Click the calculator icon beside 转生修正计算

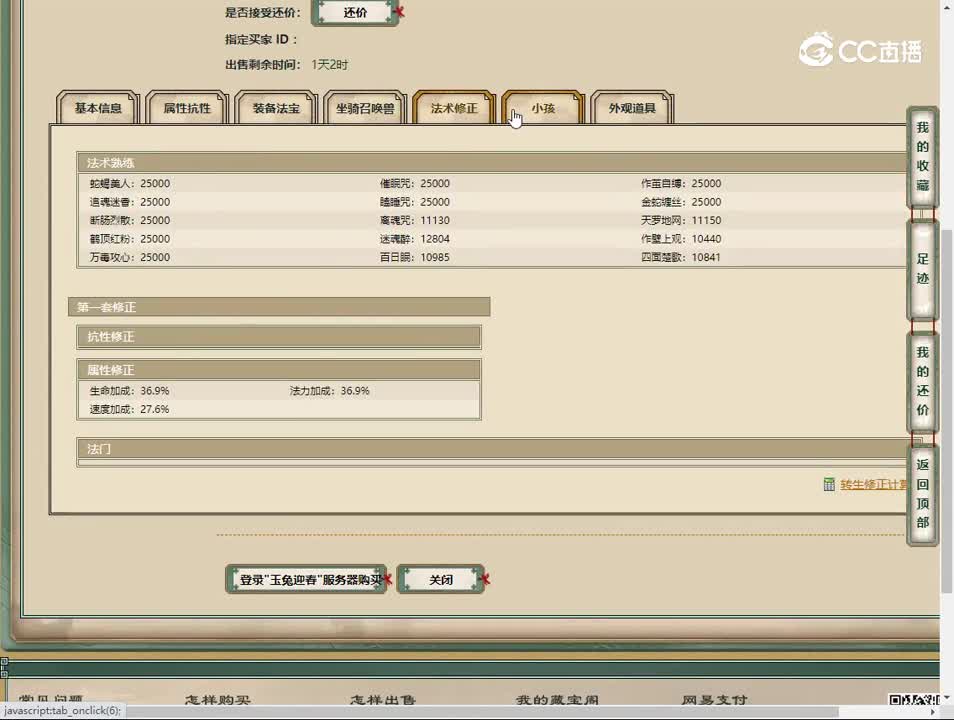coord(829,484)
